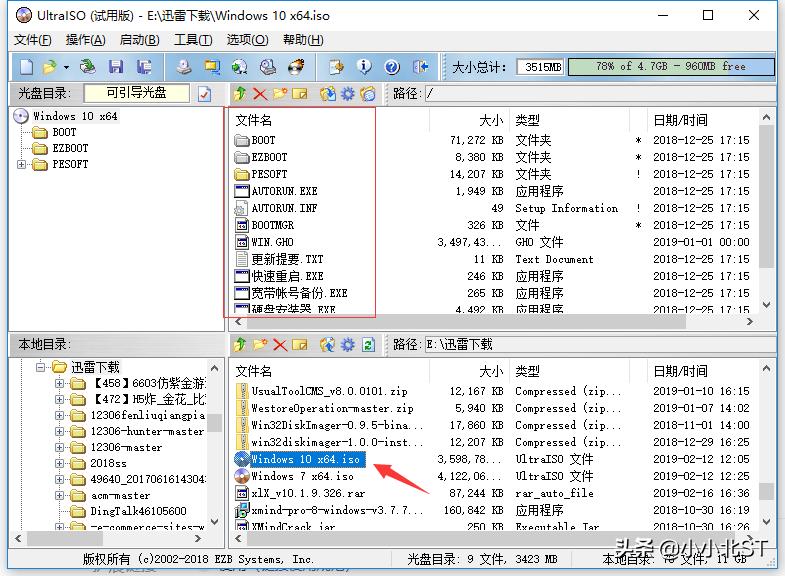Select AUTORUN.EXE in the upper file list
785x576 pixels.
tap(284, 191)
